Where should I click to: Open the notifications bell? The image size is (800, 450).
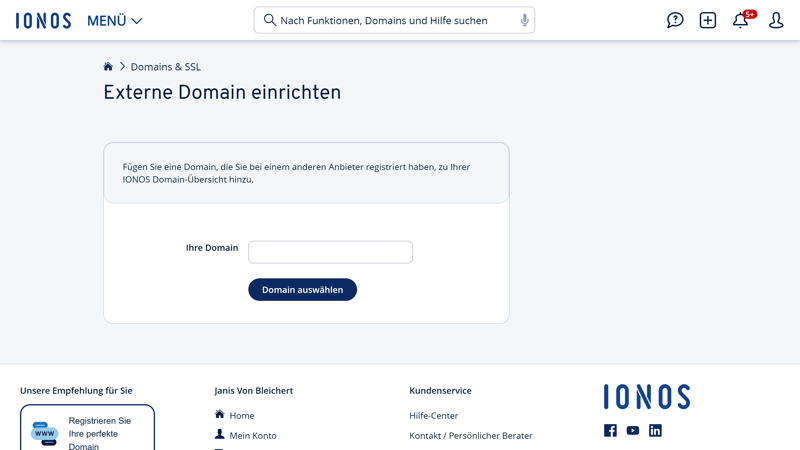click(x=740, y=20)
